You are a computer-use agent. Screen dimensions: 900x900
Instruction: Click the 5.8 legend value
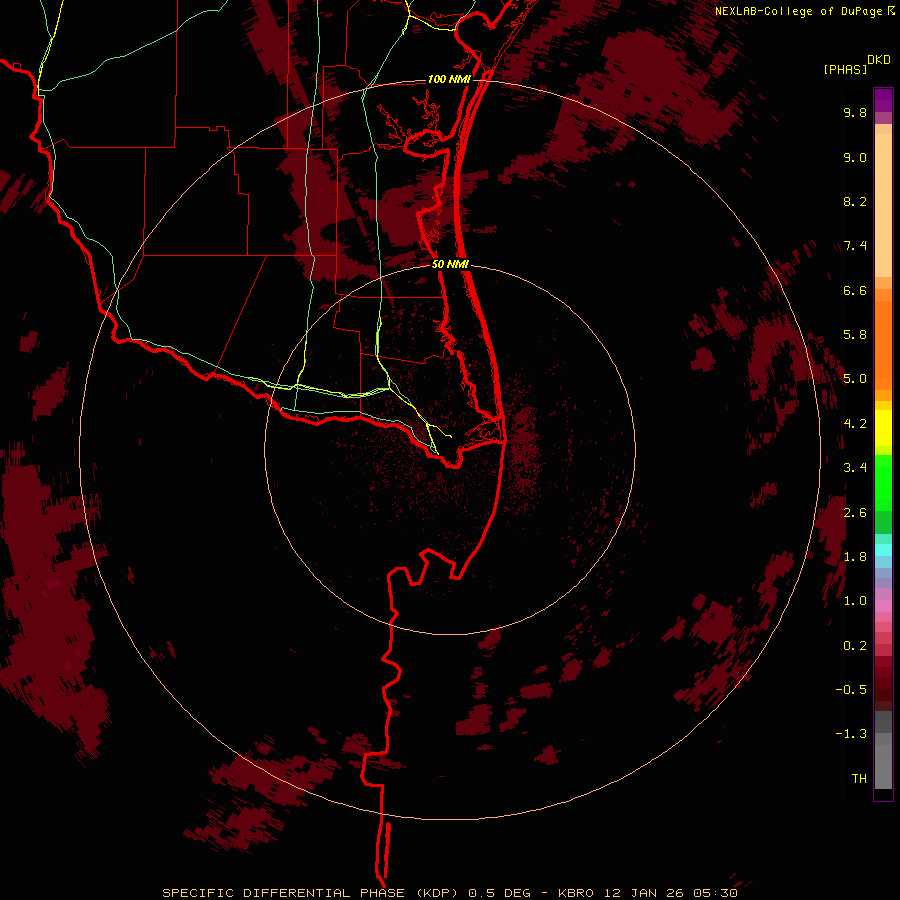(x=855, y=335)
